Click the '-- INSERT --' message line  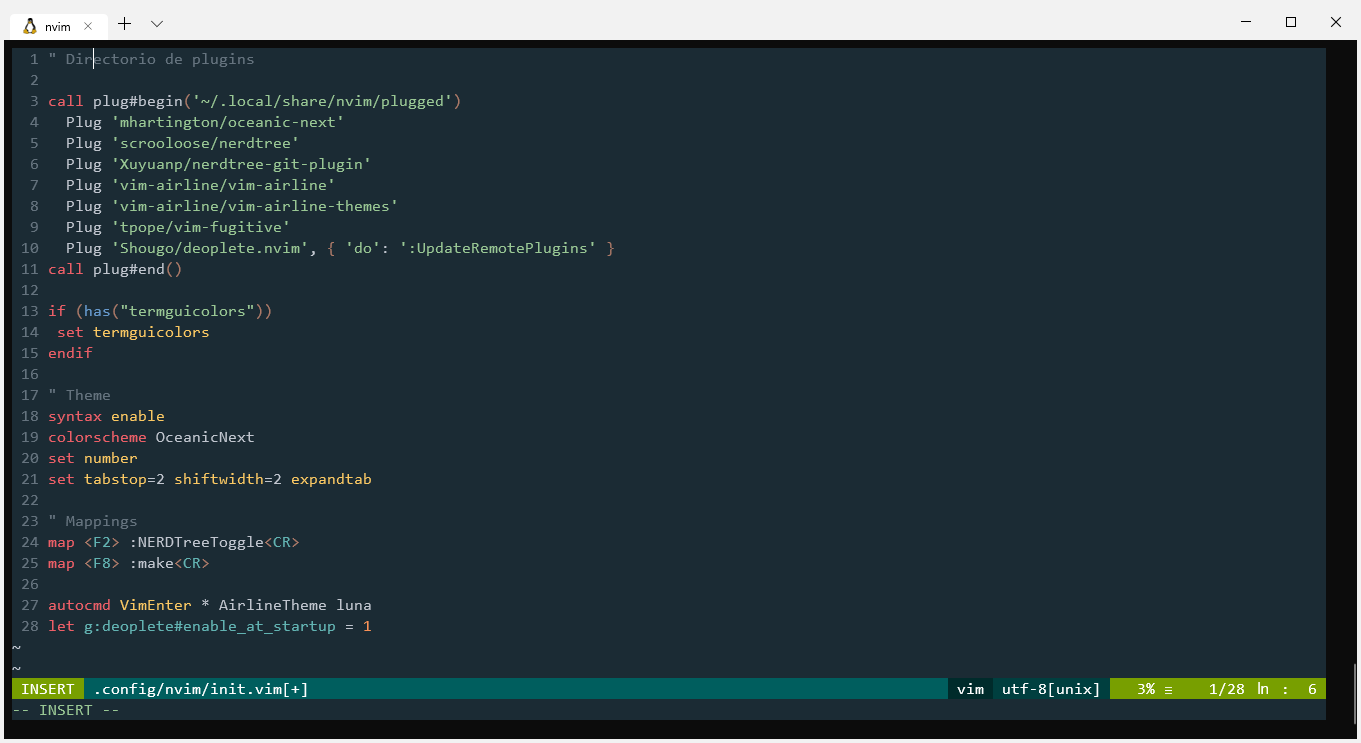(66, 710)
